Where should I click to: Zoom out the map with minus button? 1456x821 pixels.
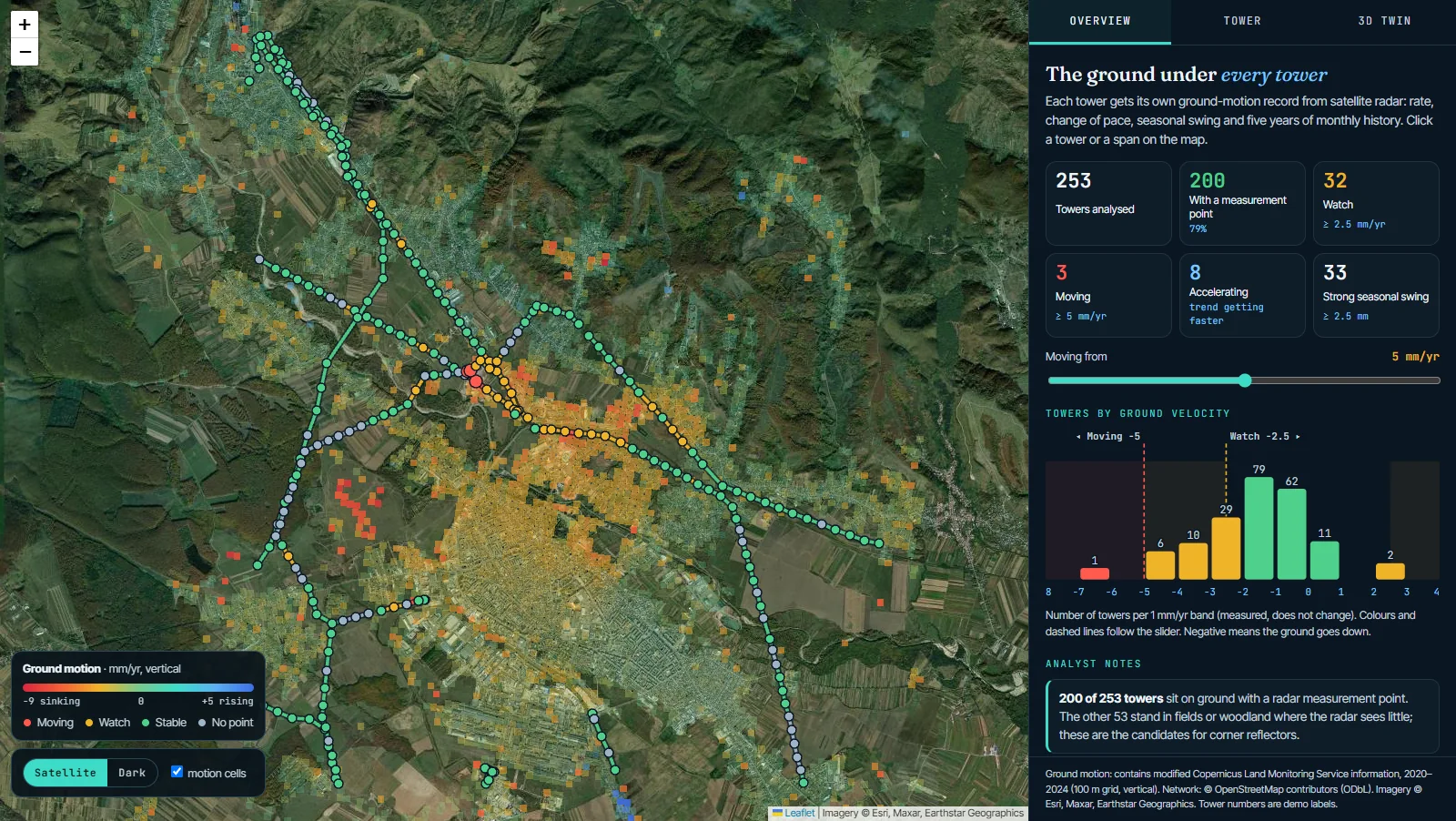tap(25, 52)
